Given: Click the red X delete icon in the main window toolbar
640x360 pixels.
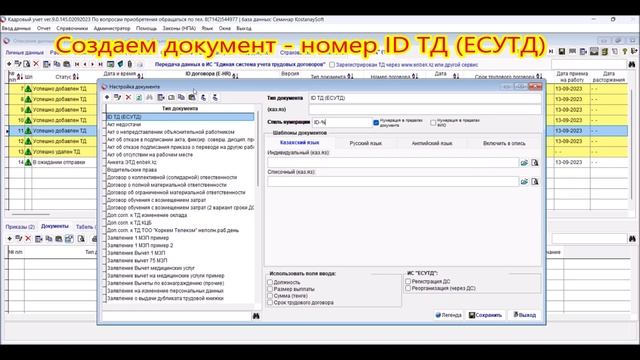Looking at the screenshot, I should point(36,64).
